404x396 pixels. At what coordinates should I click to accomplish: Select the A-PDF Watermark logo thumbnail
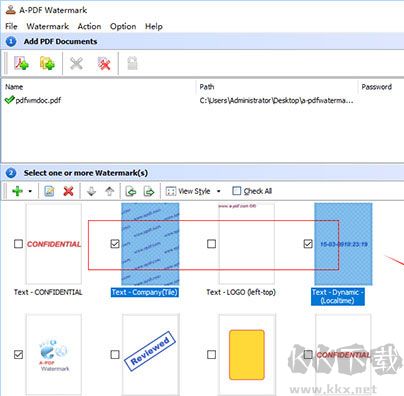pyautogui.click(x=54, y=355)
